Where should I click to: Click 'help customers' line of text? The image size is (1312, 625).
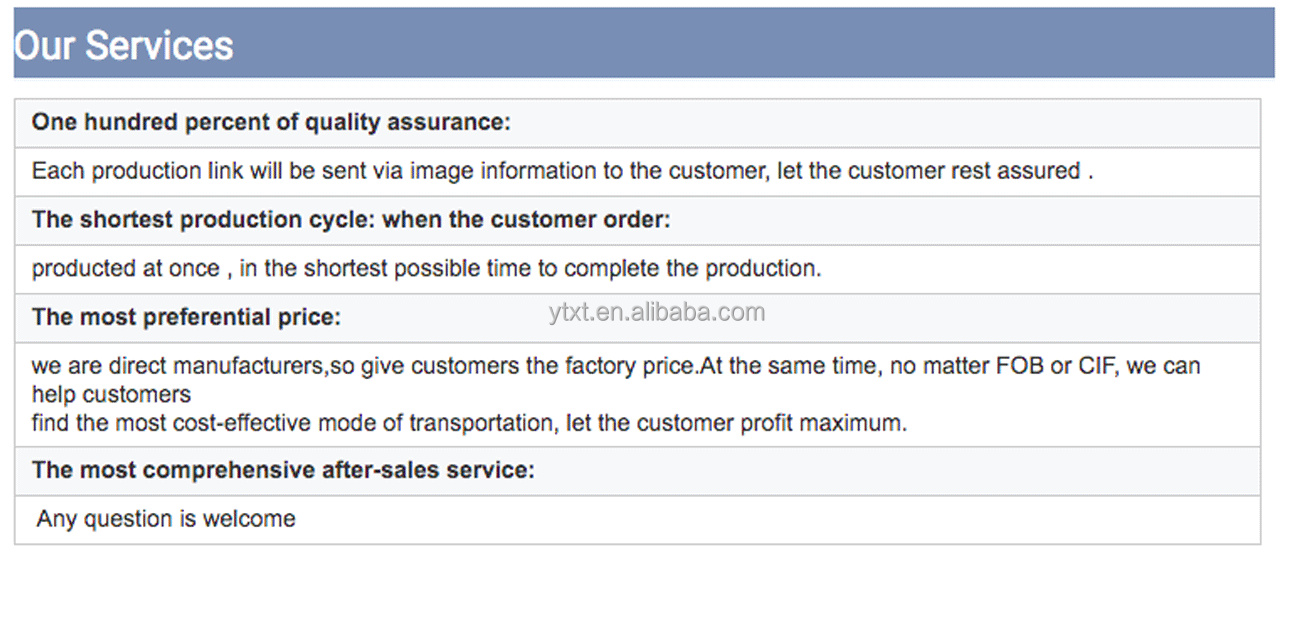[x=111, y=394]
